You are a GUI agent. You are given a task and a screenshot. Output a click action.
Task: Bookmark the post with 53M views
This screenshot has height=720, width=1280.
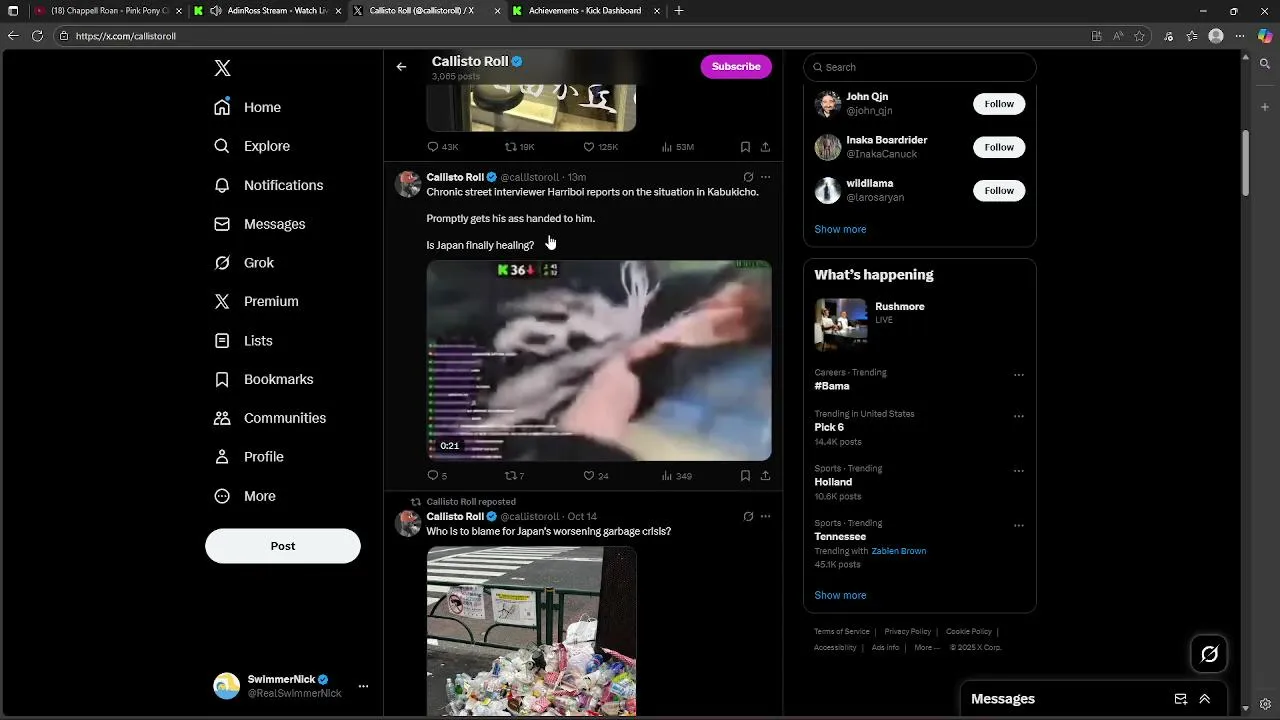745,147
